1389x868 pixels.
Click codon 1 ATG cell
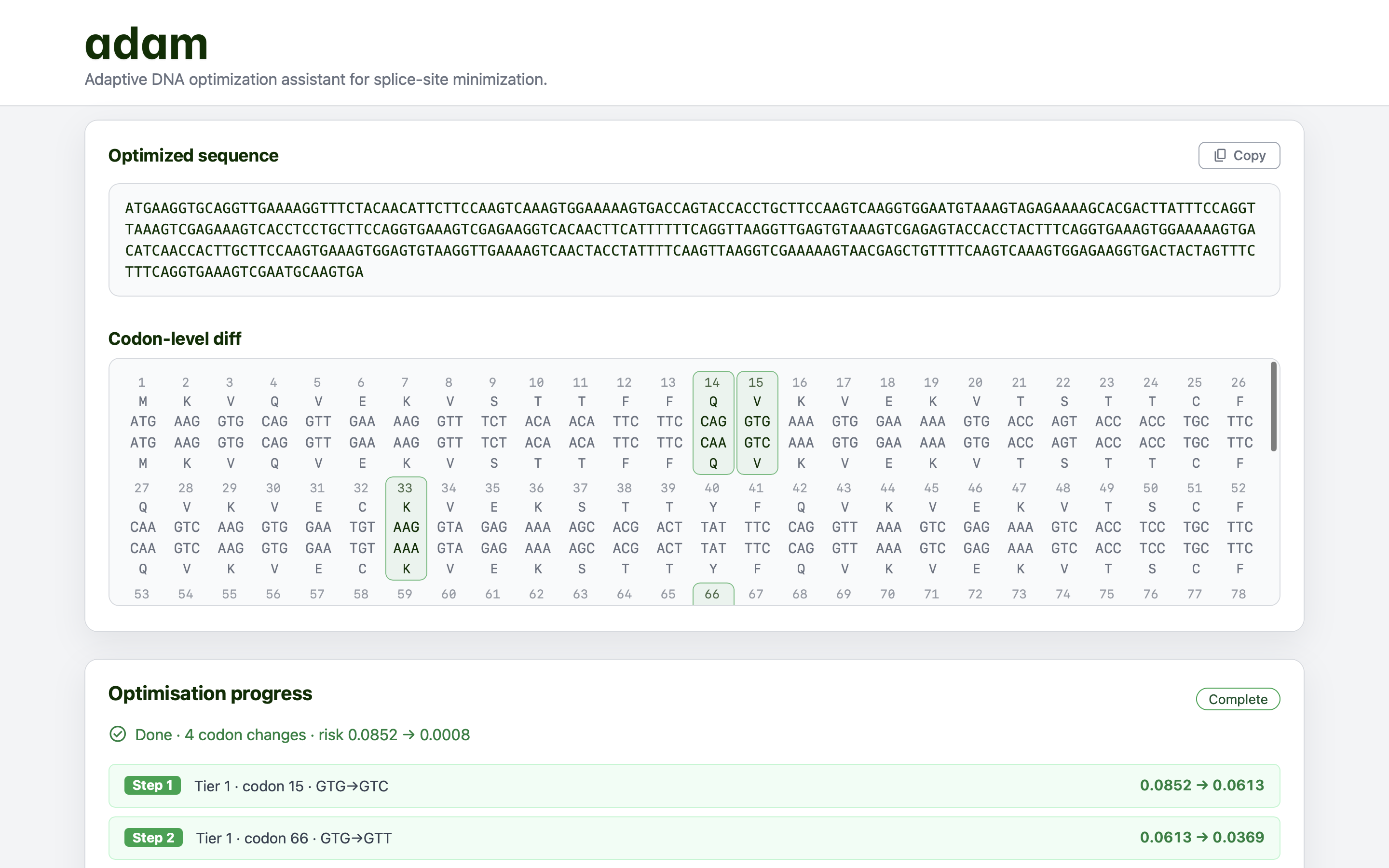point(143,422)
